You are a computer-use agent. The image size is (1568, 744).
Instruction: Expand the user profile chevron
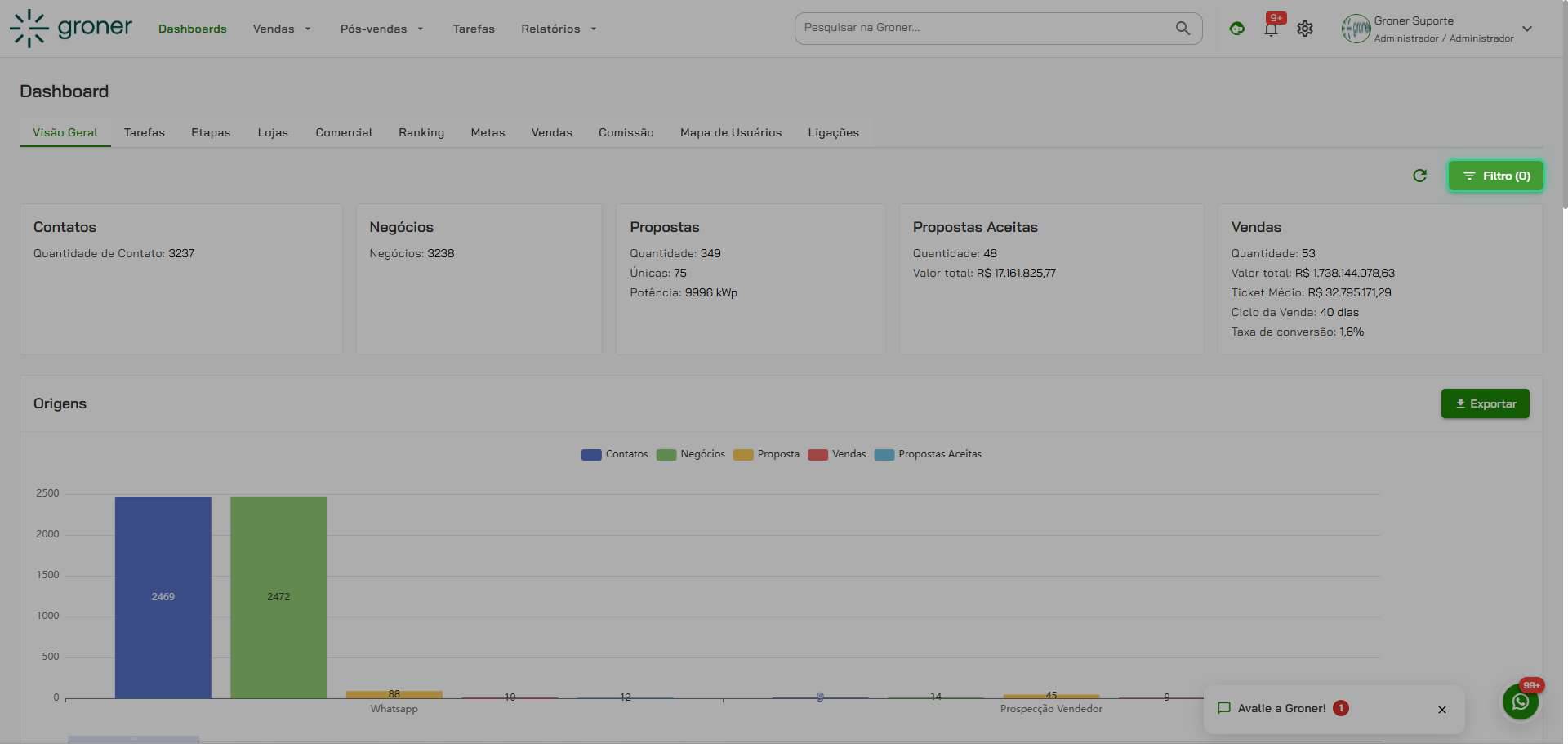[1527, 29]
